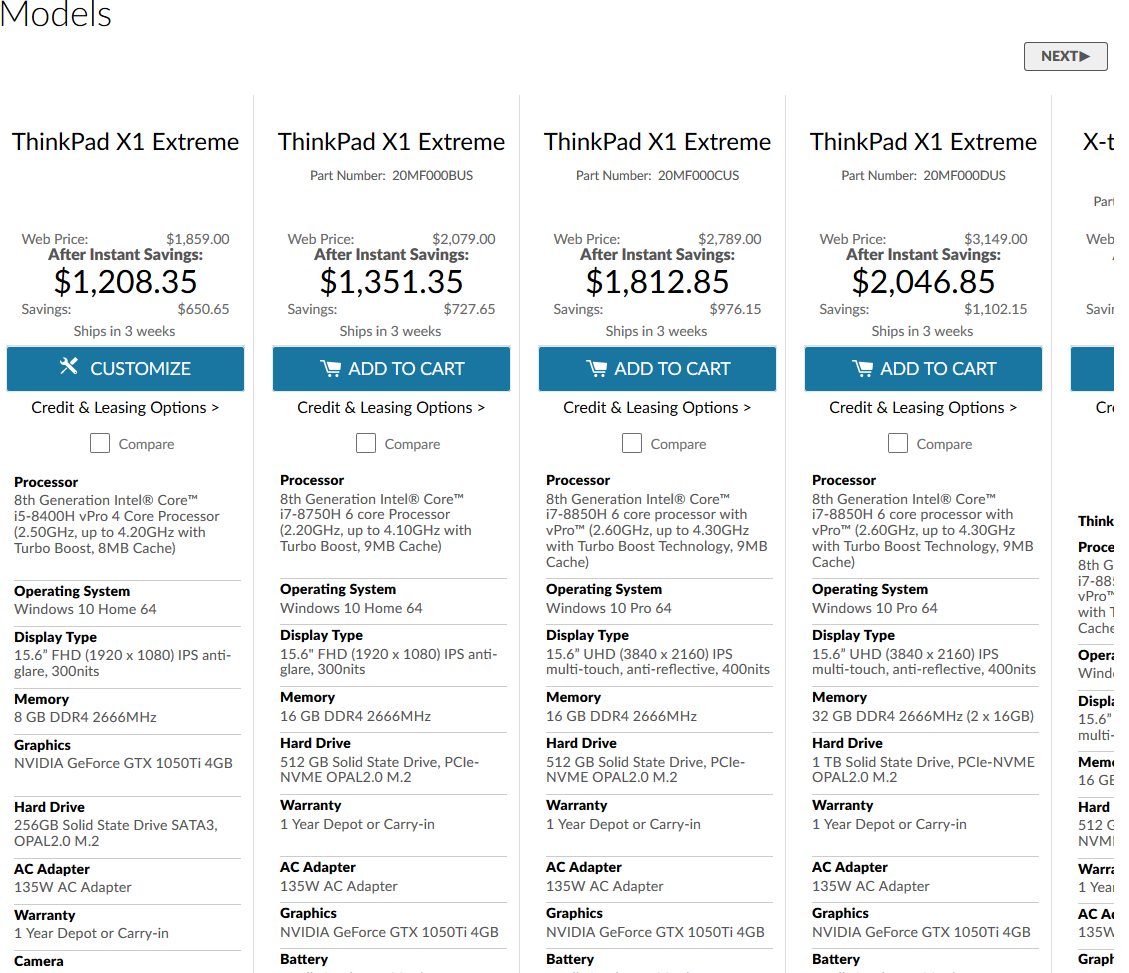Click the 8 GB DDR4 2666MHz memory value
This screenshot has width=1129, height=973.
(x=85, y=717)
